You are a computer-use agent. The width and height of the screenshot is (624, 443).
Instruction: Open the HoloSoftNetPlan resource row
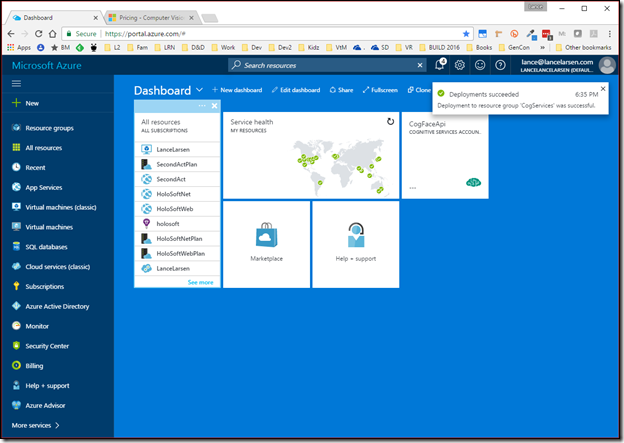pos(177,239)
